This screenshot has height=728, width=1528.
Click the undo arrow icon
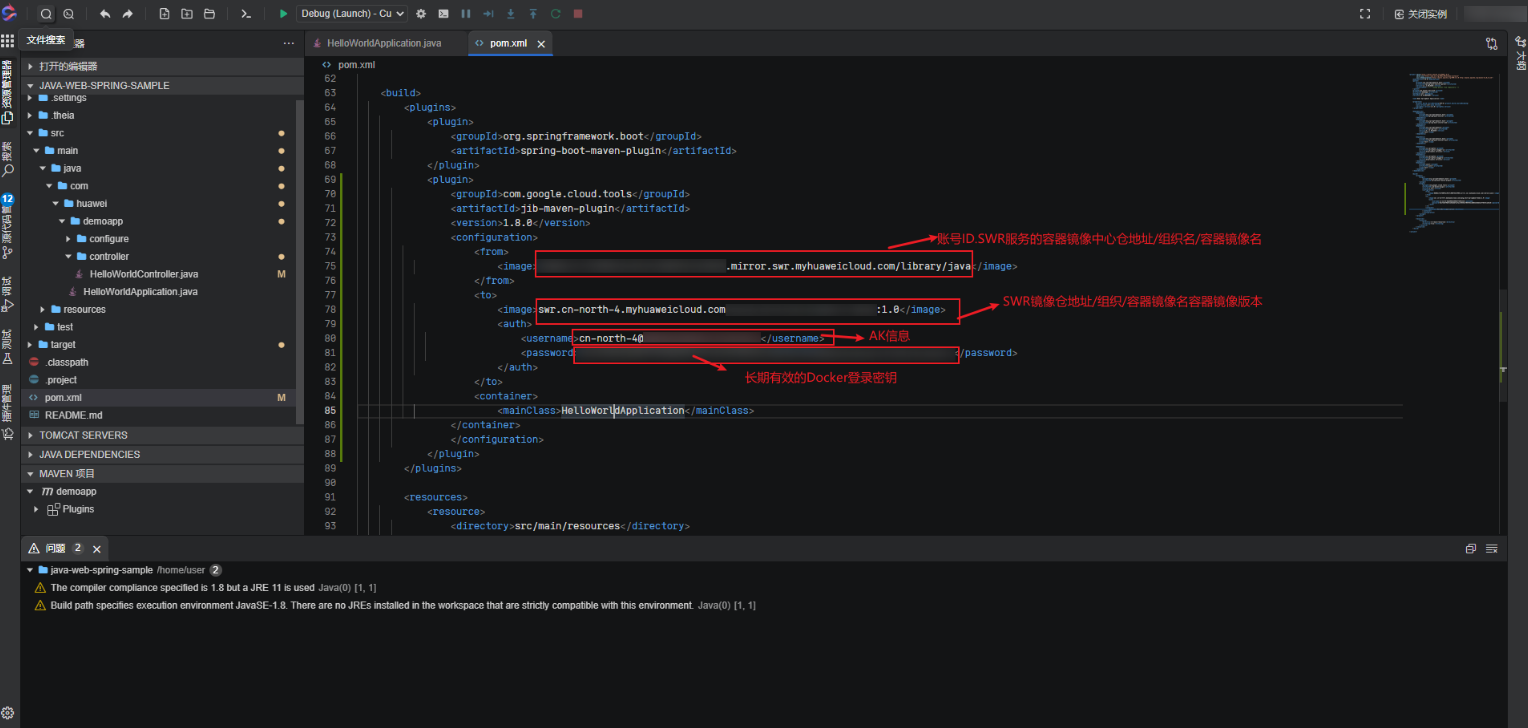[x=105, y=14]
